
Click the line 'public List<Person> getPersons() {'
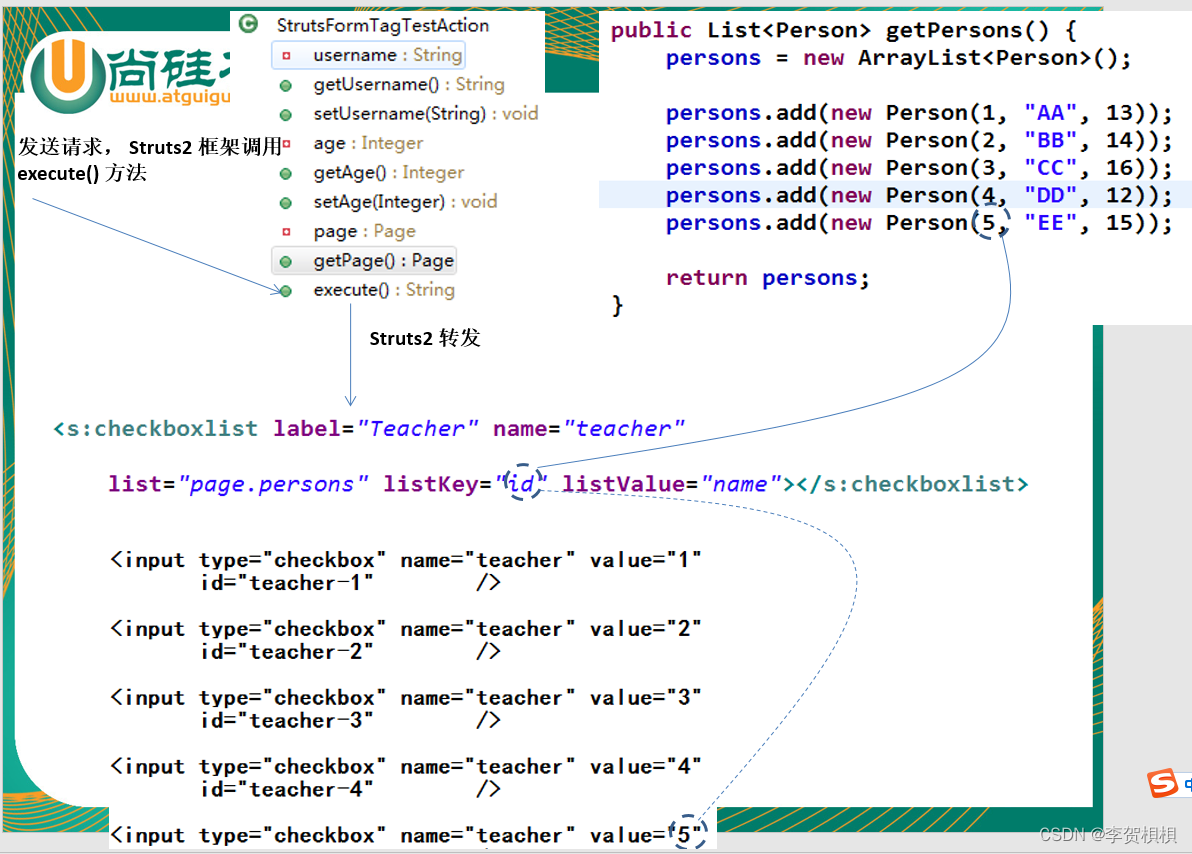[x=844, y=30]
